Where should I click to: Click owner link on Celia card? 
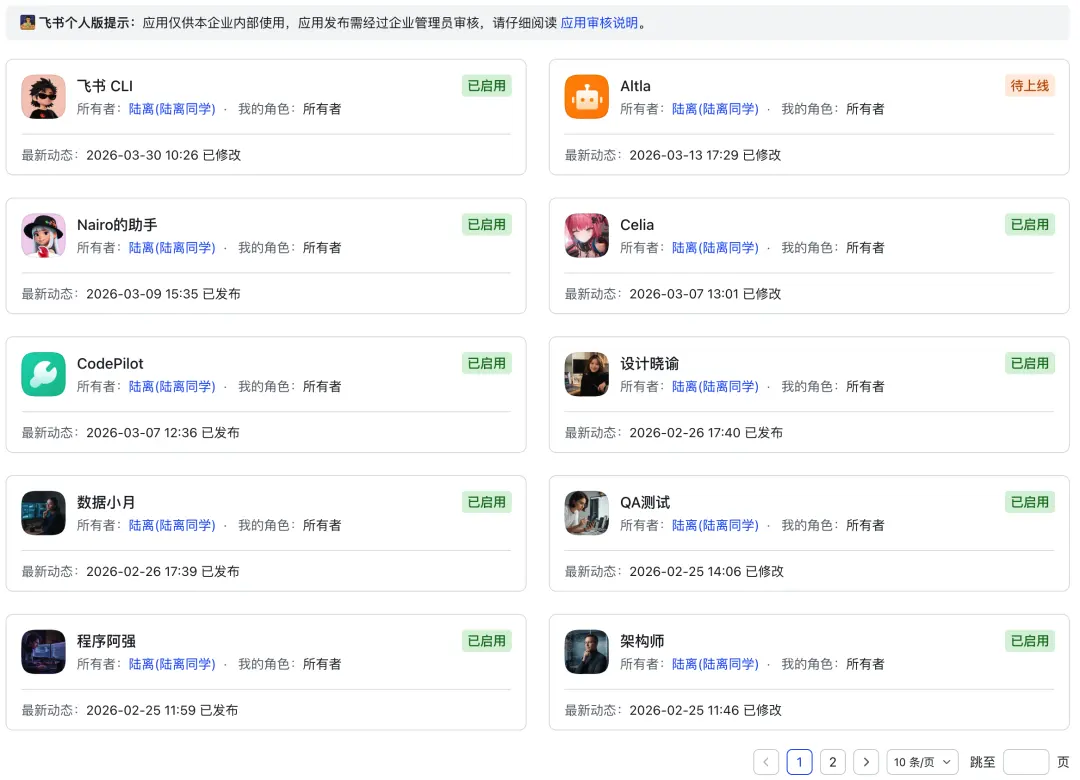click(715, 247)
